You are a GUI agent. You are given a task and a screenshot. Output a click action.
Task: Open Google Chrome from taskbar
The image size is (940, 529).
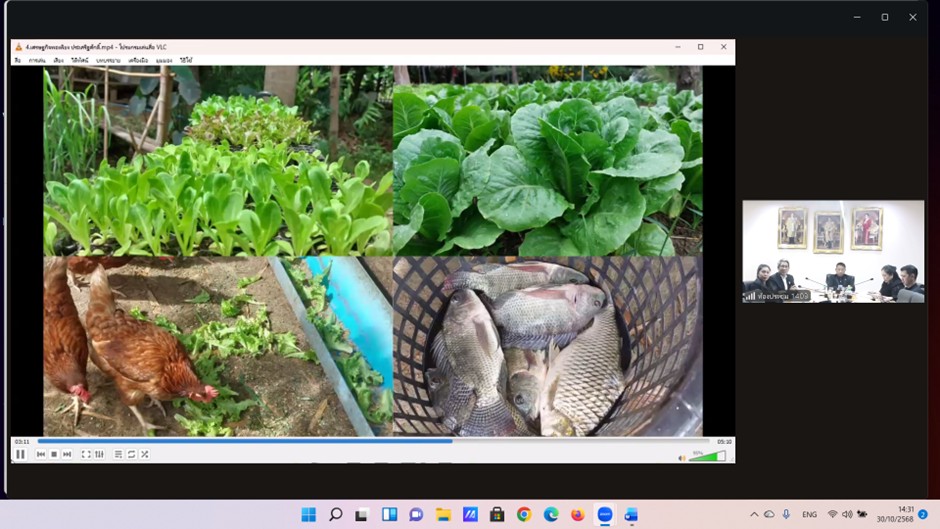tap(524, 514)
